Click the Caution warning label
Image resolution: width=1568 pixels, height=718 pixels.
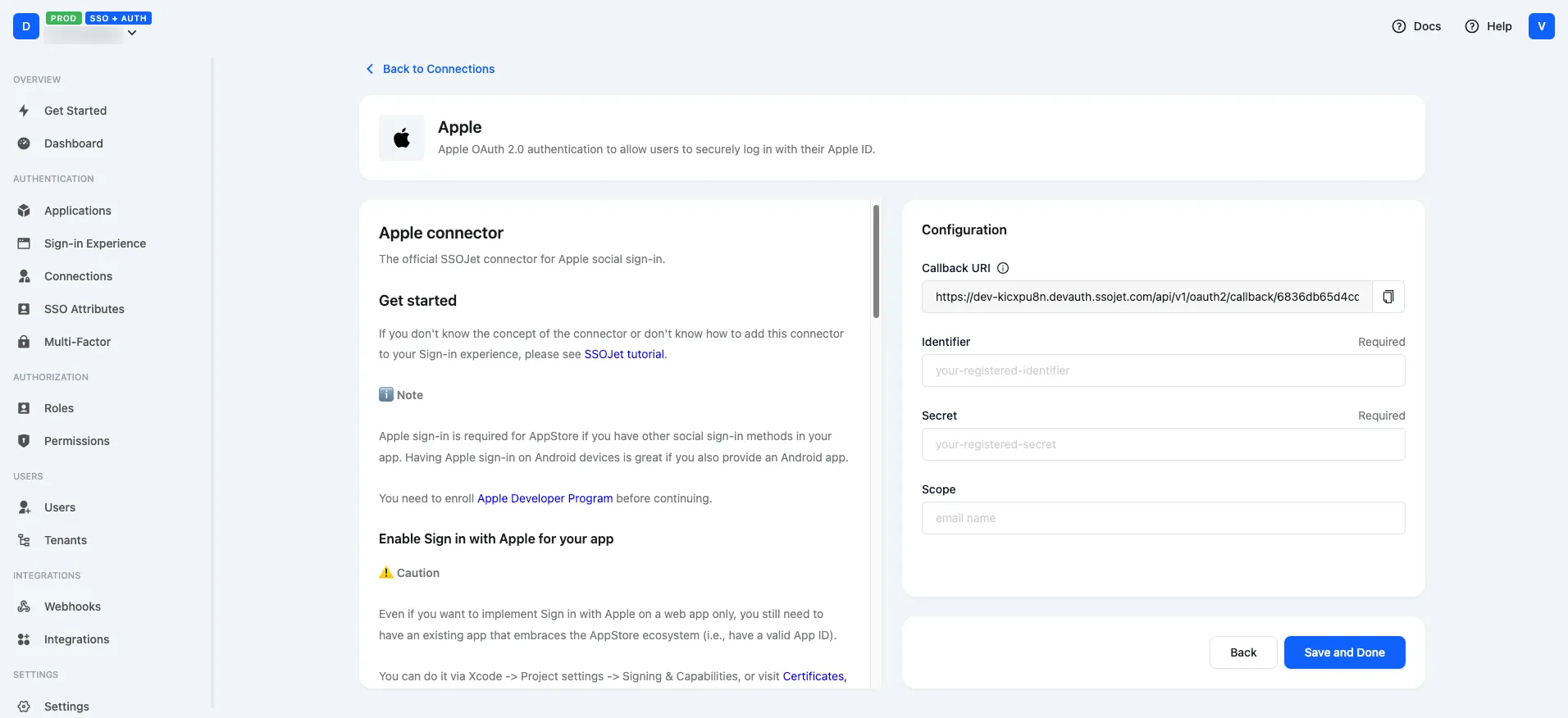(x=418, y=573)
